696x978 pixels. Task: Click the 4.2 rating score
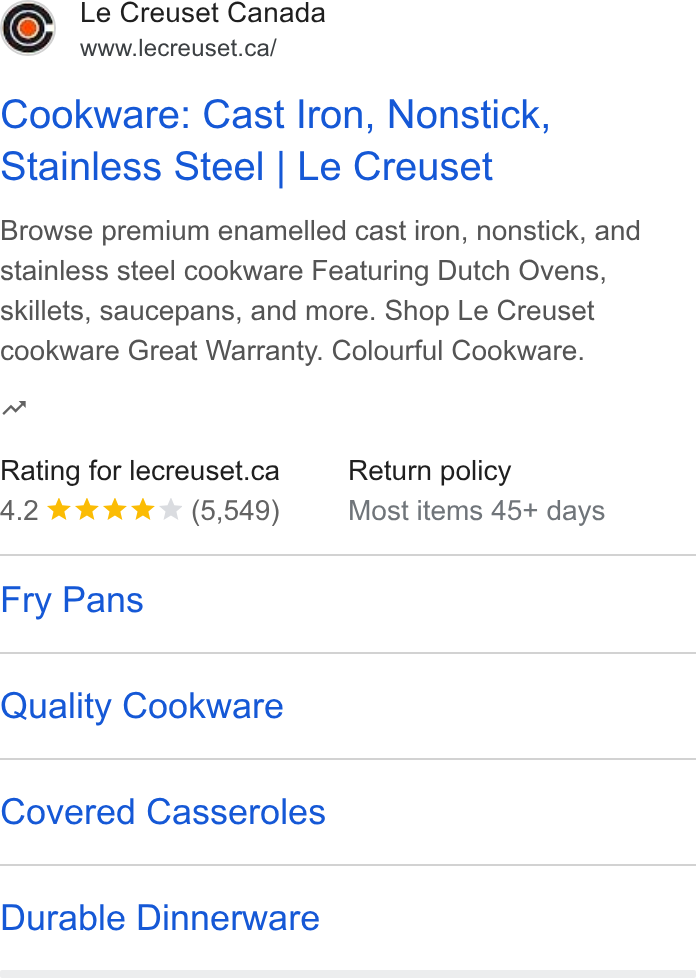point(19,510)
